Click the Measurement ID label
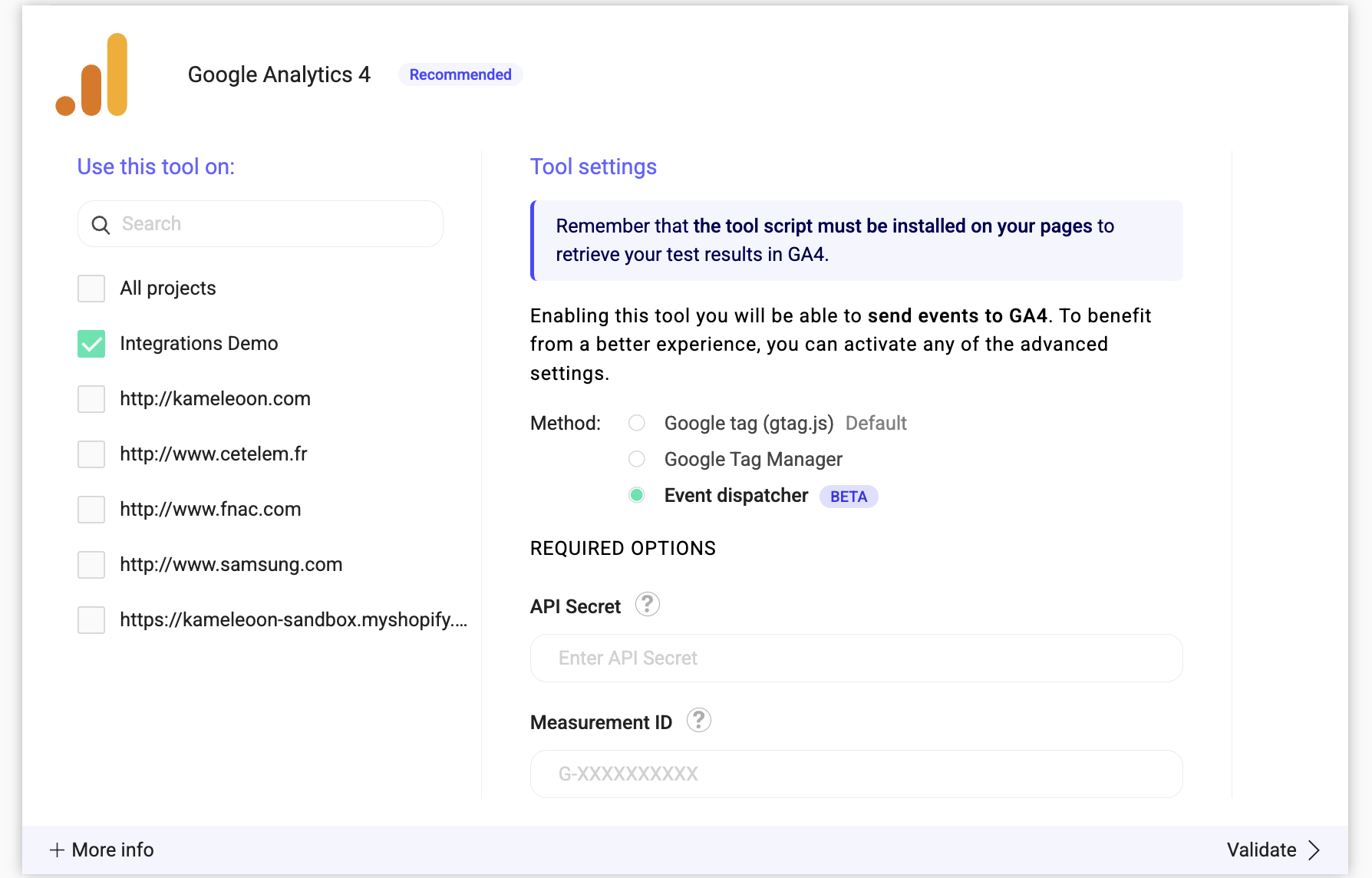Viewport: 1372px width, 878px height. coord(601,722)
